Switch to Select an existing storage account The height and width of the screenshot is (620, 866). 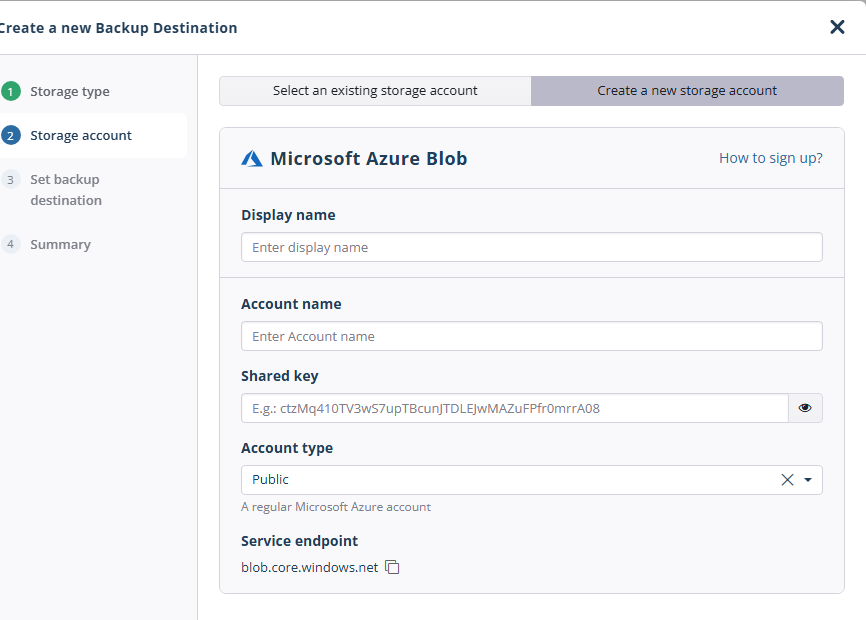375,91
